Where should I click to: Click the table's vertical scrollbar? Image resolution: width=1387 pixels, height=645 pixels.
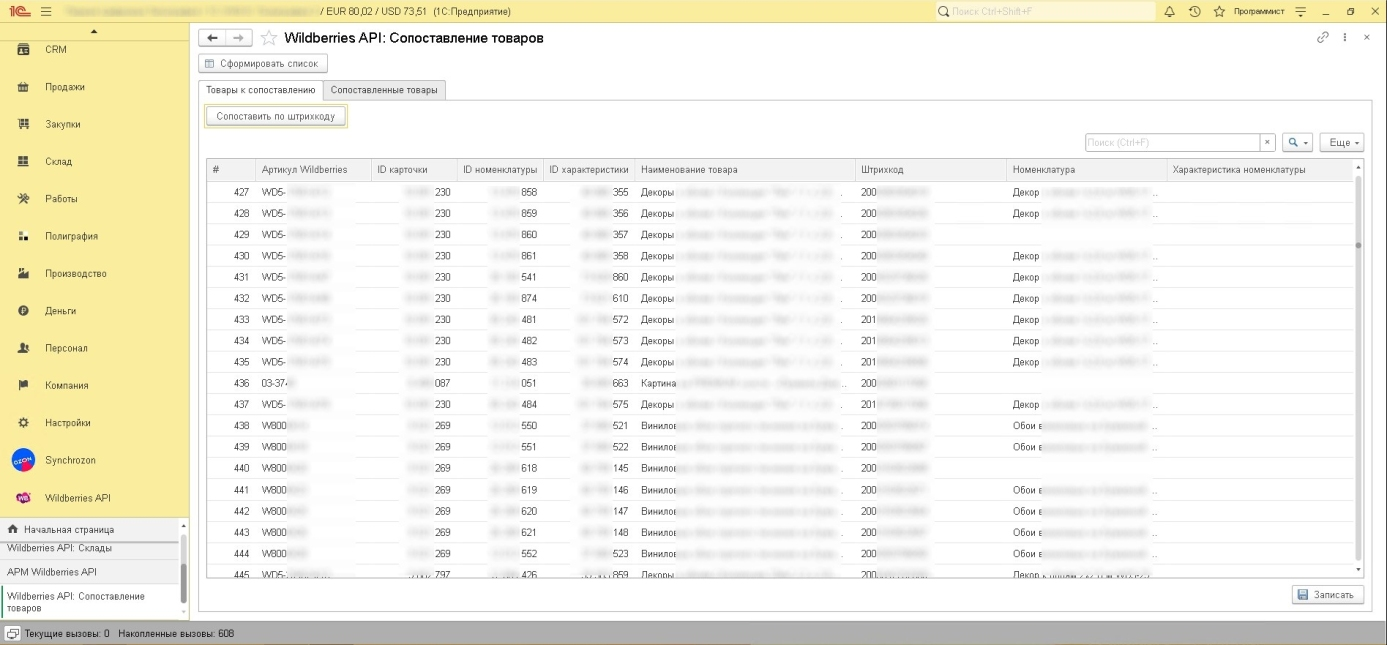pyautogui.click(x=1357, y=370)
